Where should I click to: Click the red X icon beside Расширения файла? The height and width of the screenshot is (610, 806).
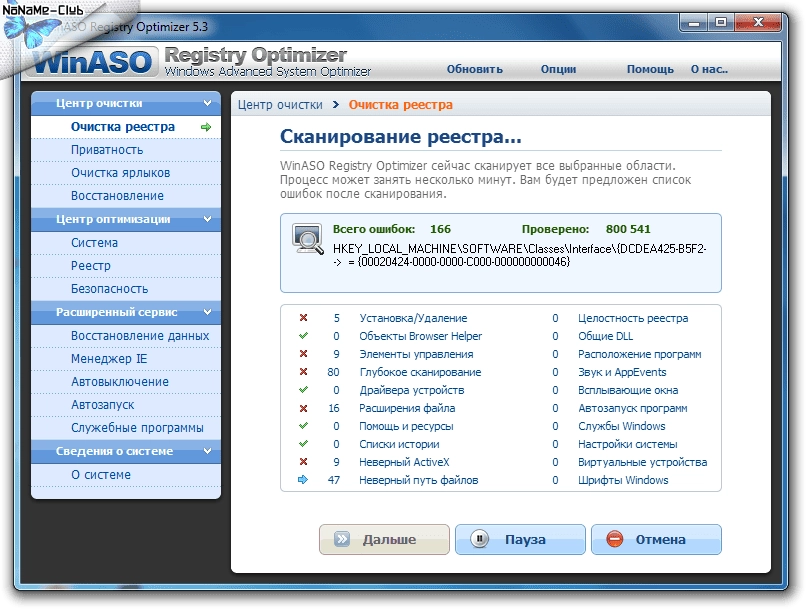(303, 408)
